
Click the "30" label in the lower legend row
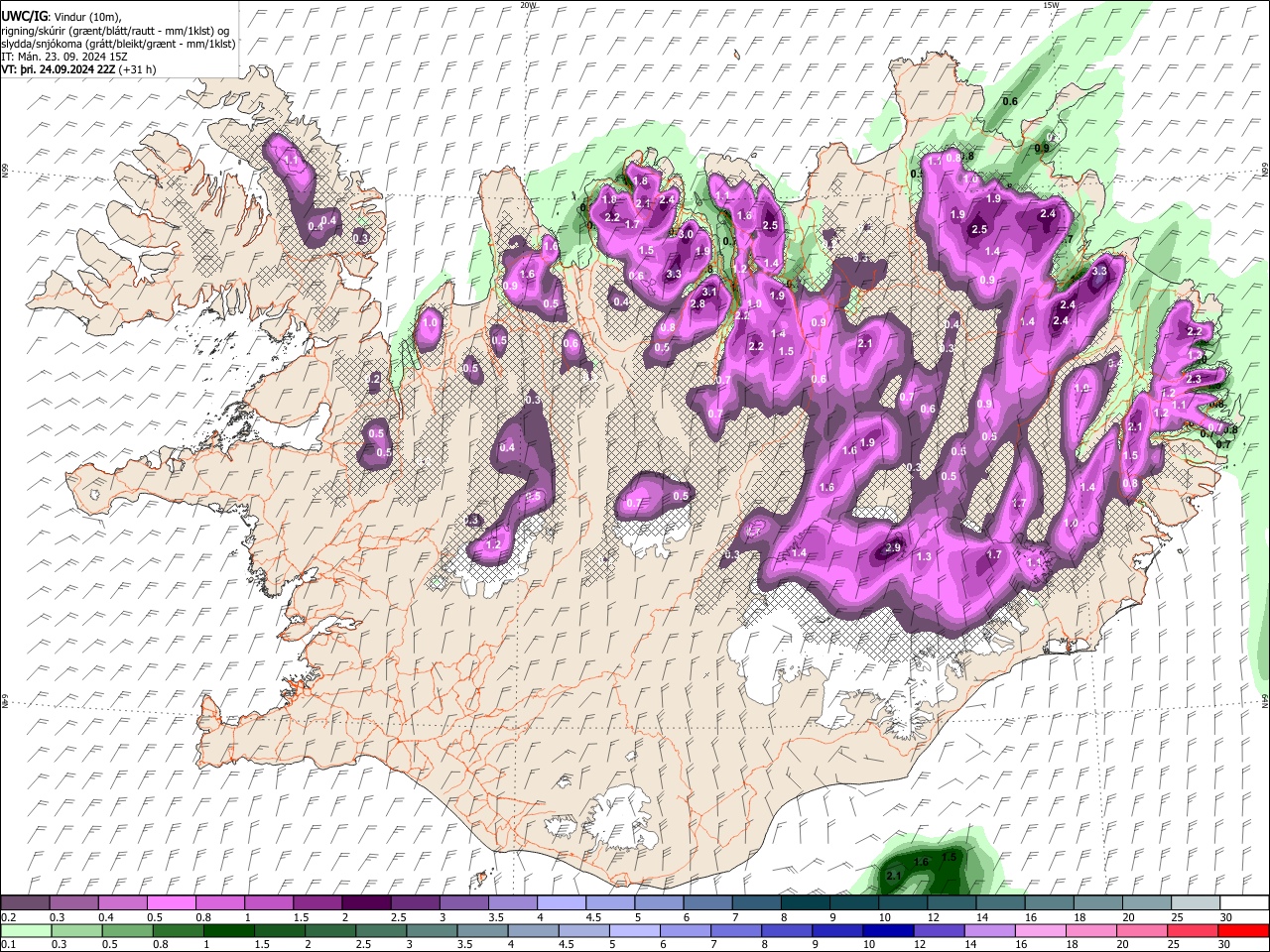coord(1225,944)
